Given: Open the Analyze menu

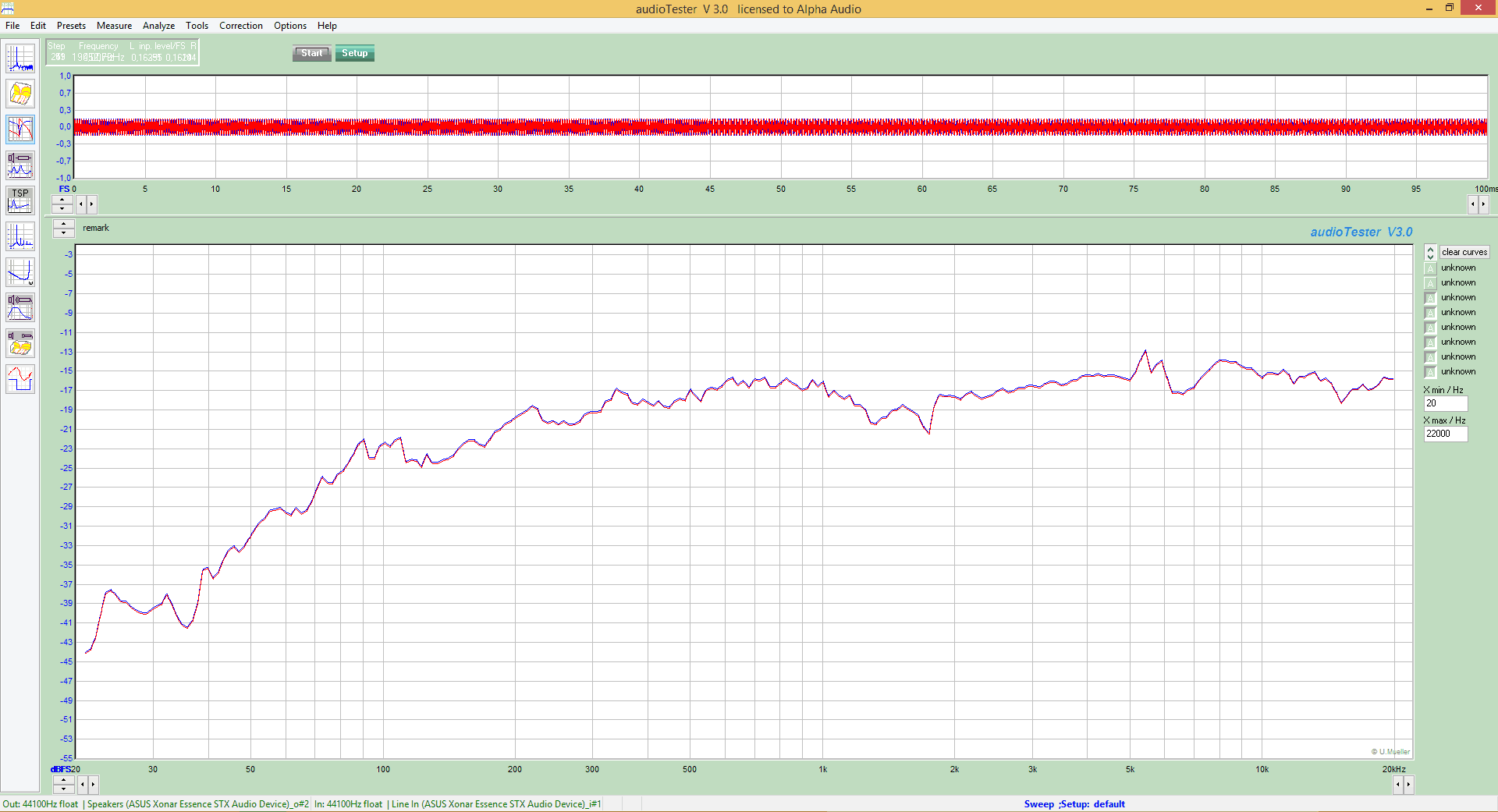Looking at the screenshot, I should (x=158, y=26).
